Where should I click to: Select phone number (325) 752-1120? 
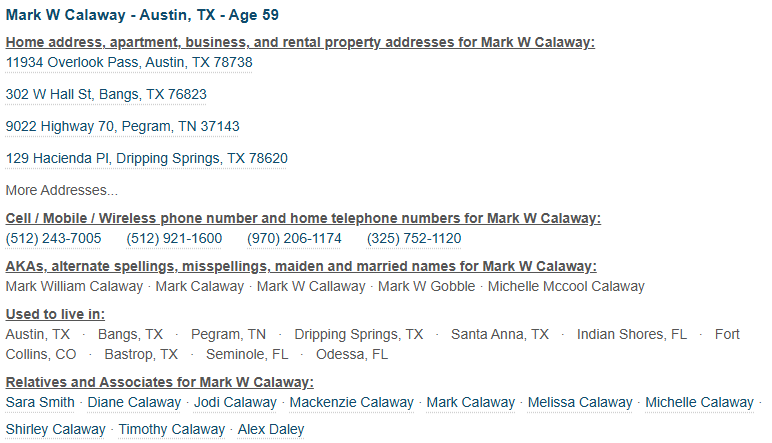click(414, 239)
